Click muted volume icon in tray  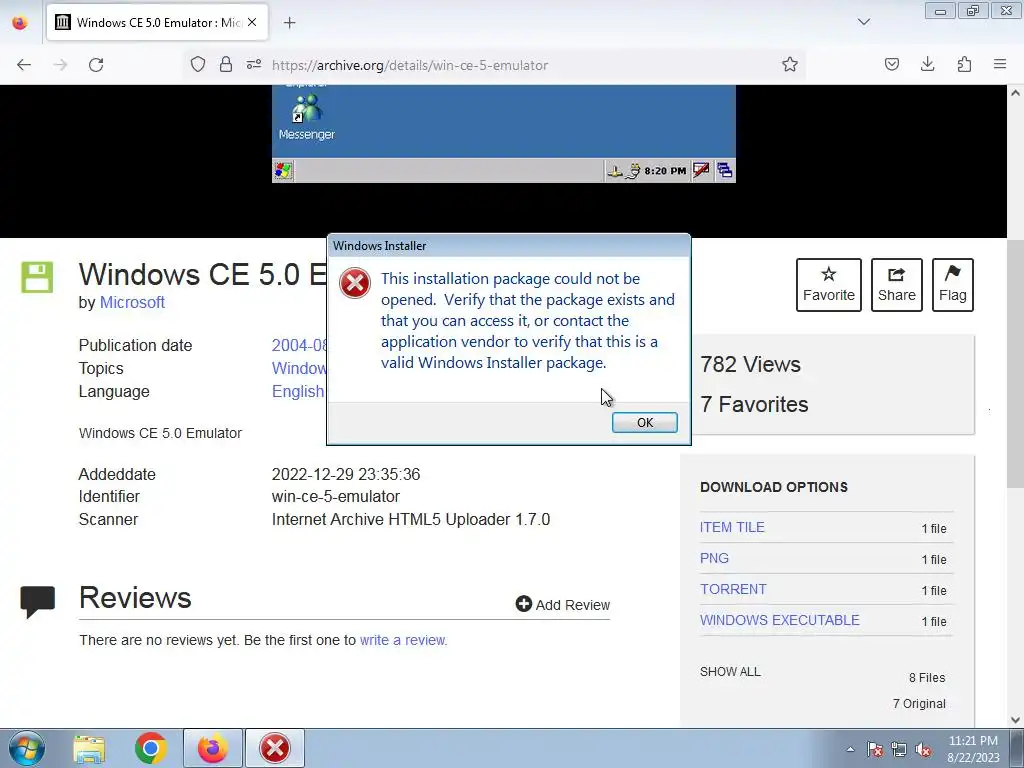(x=923, y=750)
